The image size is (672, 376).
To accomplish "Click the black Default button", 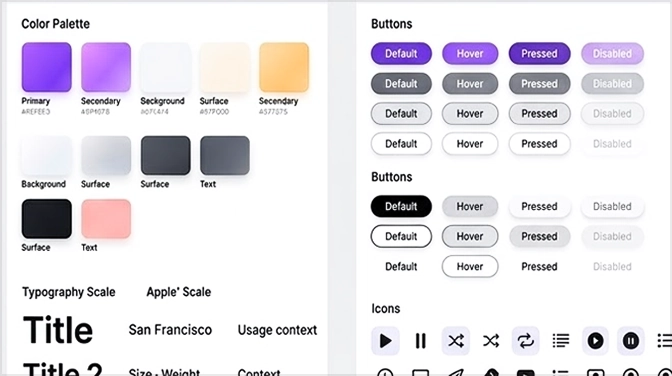I will click(x=401, y=206).
